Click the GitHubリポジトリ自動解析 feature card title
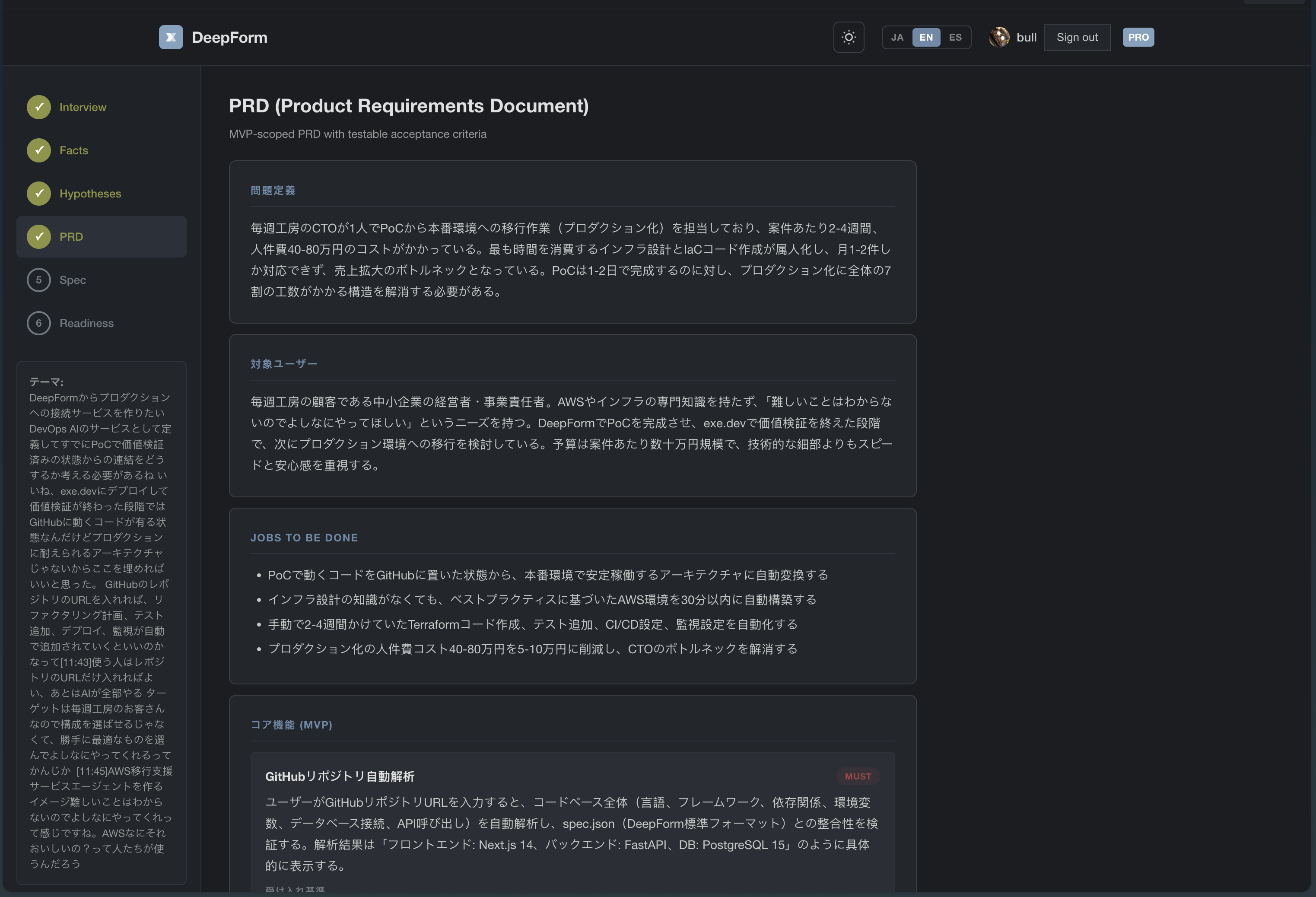The image size is (1316, 897). pos(340,776)
